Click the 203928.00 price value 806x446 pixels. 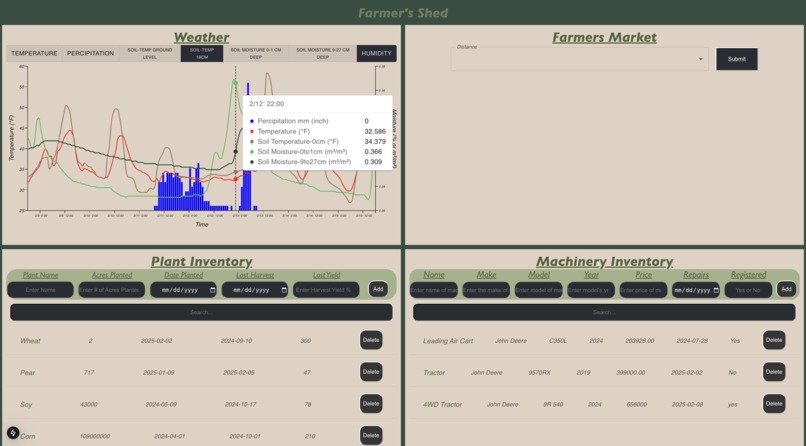pyautogui.click(x=639, y=341)
